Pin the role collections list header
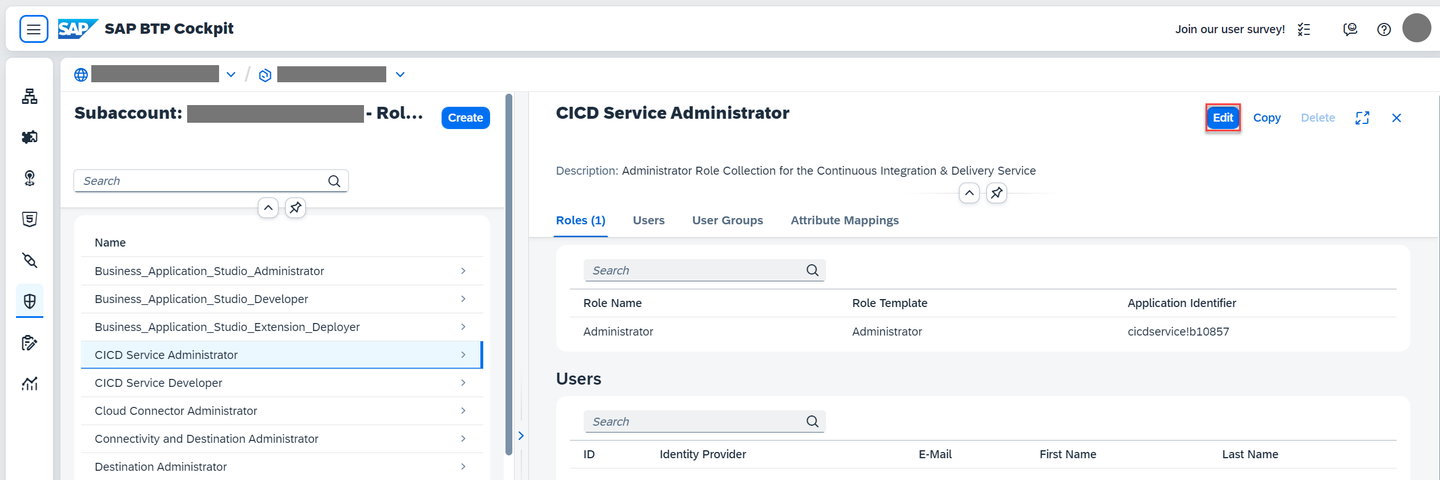Image resolution: width=1440 pixels, height=480 pixels. pyautogui.click(x=295, y=208)
